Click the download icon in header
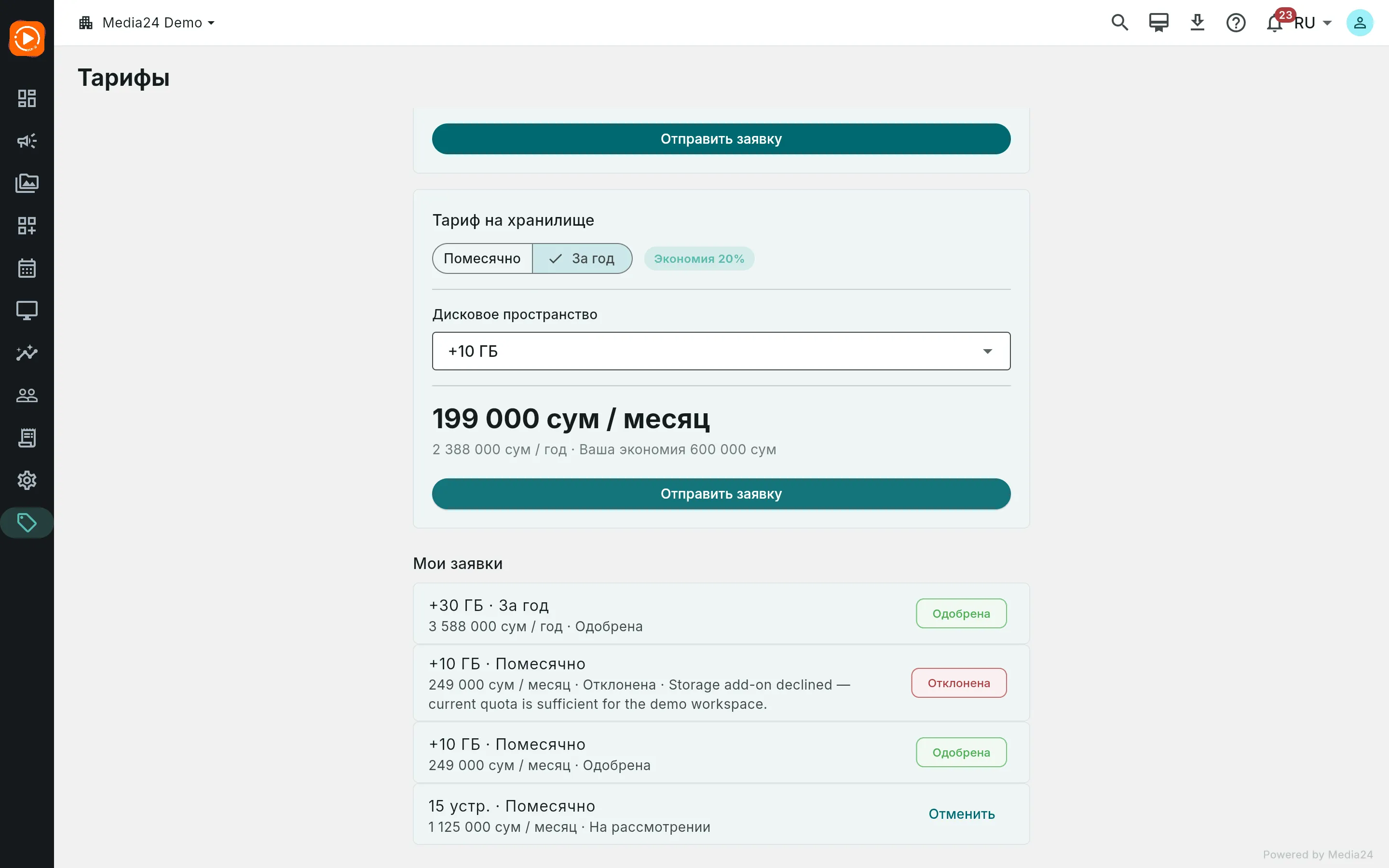This screenshot has width=1389, height=868. (x=1198, y=23)
